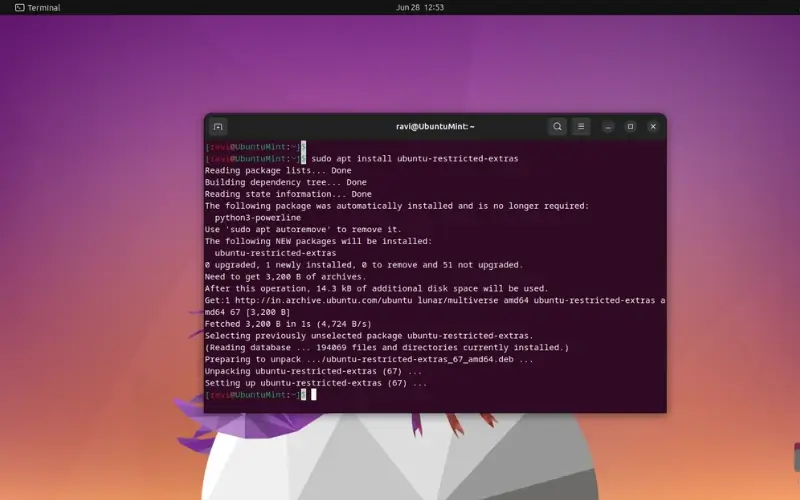Close the ravi@UbuntuMint terminal window
Image resolution: width=800 pixels, height=500 pixels.
pyautogui.click(x=653, y=127)
